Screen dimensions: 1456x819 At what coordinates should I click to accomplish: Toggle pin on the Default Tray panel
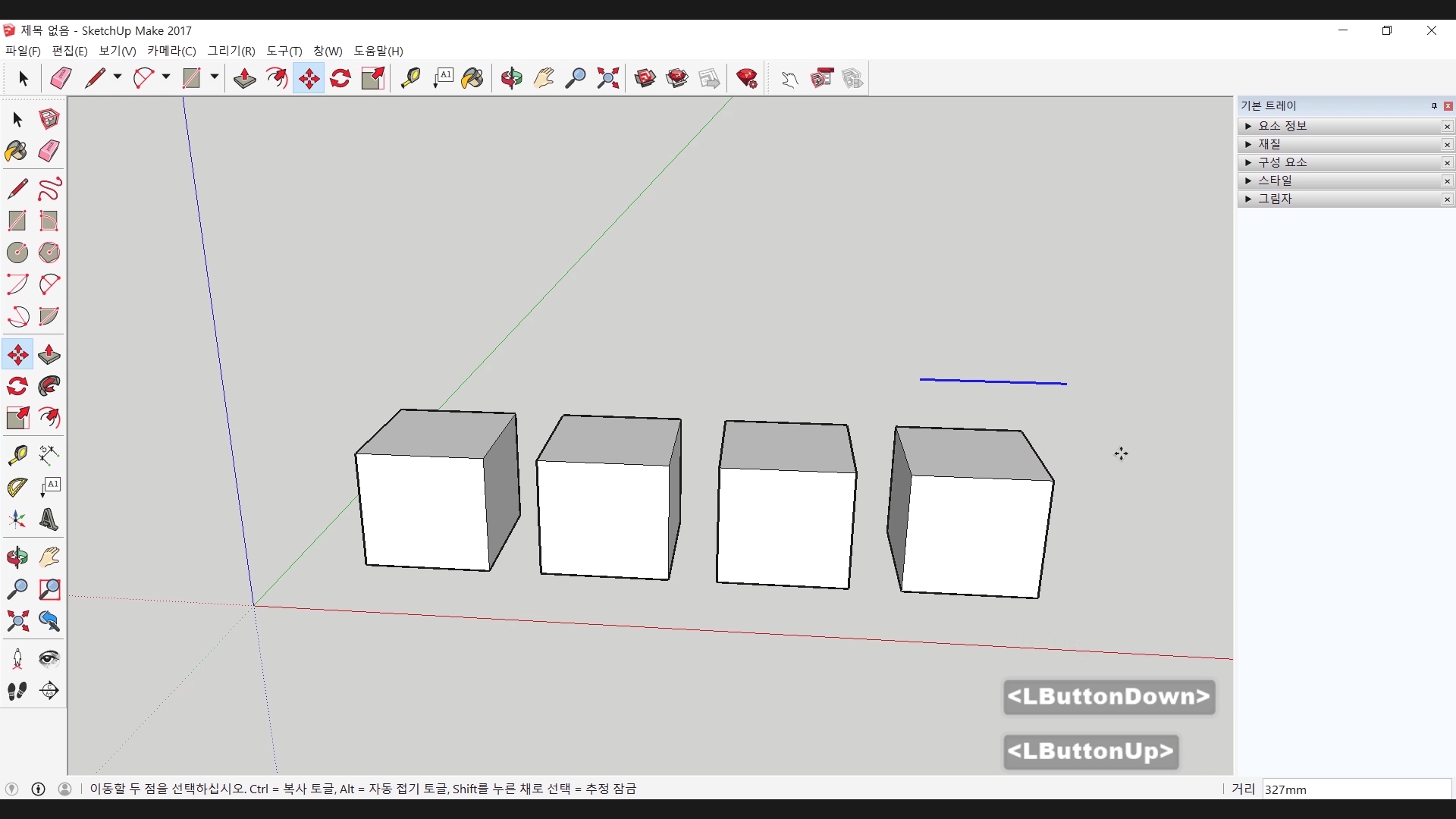point(1433,106)
